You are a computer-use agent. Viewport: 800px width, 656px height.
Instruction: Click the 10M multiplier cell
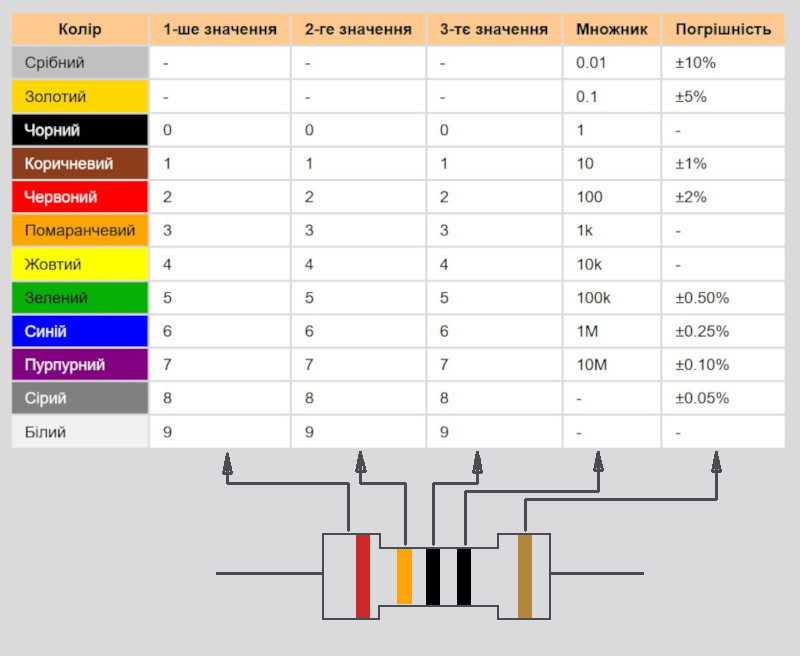[x=612, y=365]
